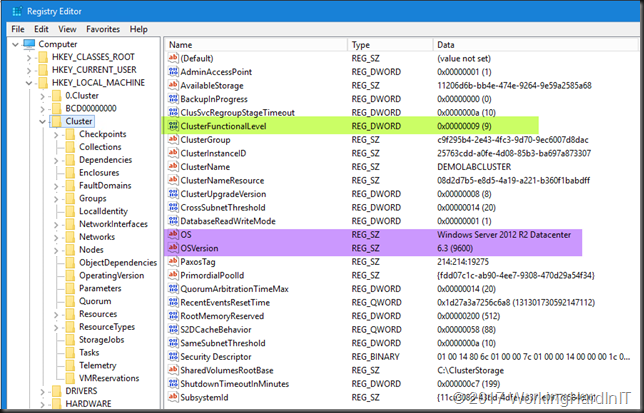Collapse the Cluster key
Screen dimensions: 644x413
[42, 122]
